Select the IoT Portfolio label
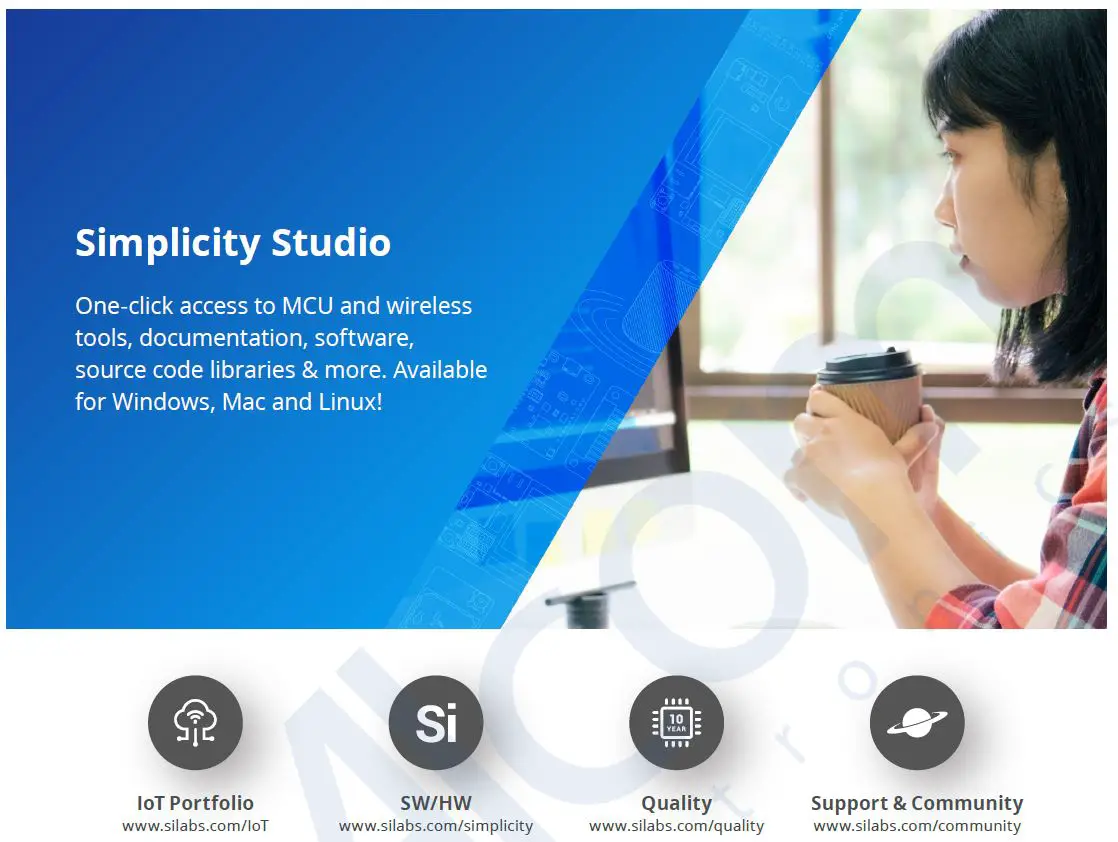Image resolution: width=1118 pixels, height=842 pixels. point(195,803)
